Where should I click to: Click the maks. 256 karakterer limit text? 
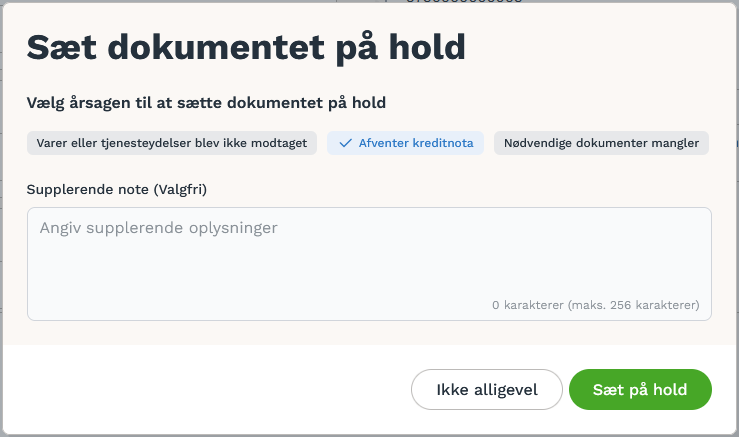633,305
